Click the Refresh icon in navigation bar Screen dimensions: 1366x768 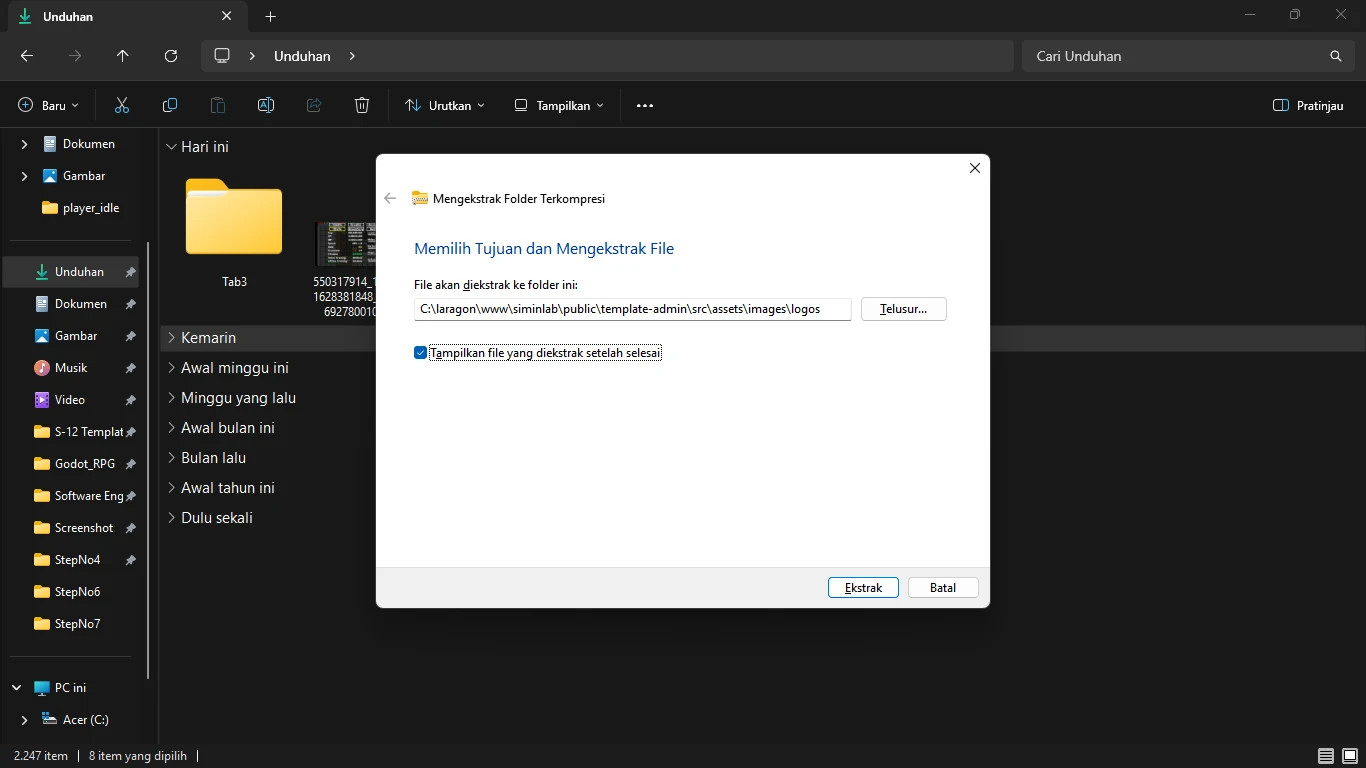[171, 56]
